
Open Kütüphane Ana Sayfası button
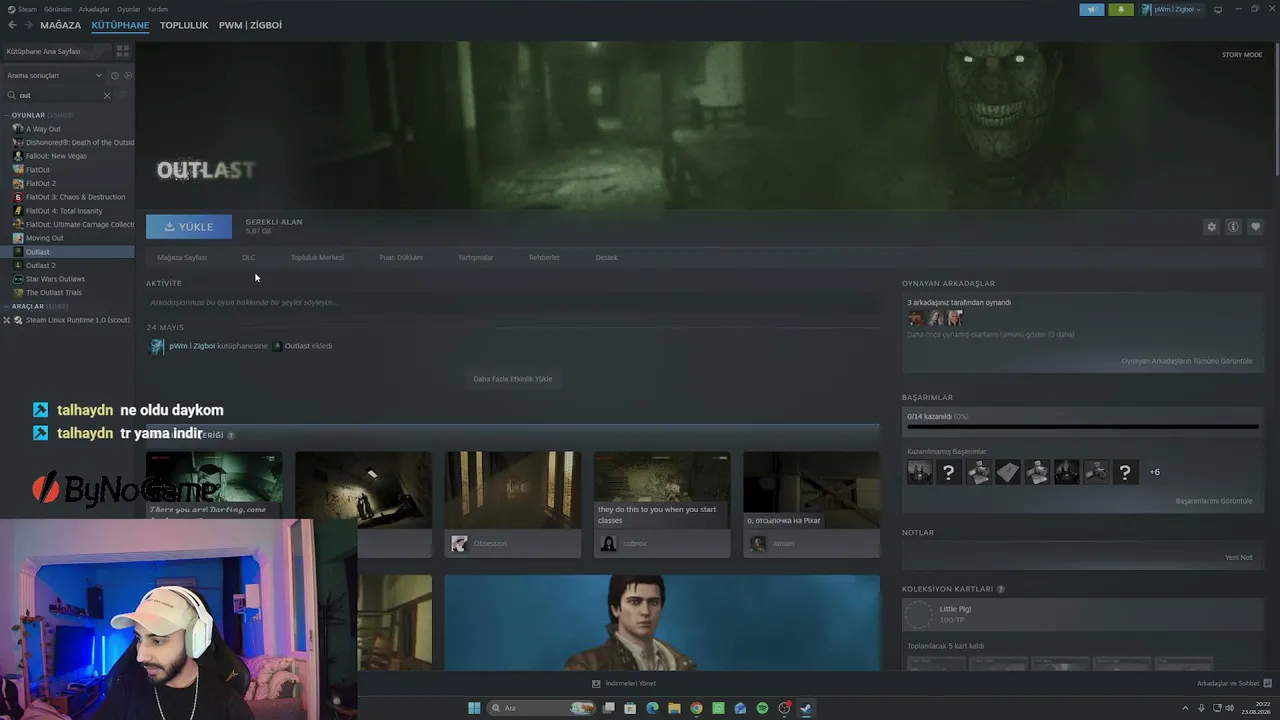(x=56, y=51)
